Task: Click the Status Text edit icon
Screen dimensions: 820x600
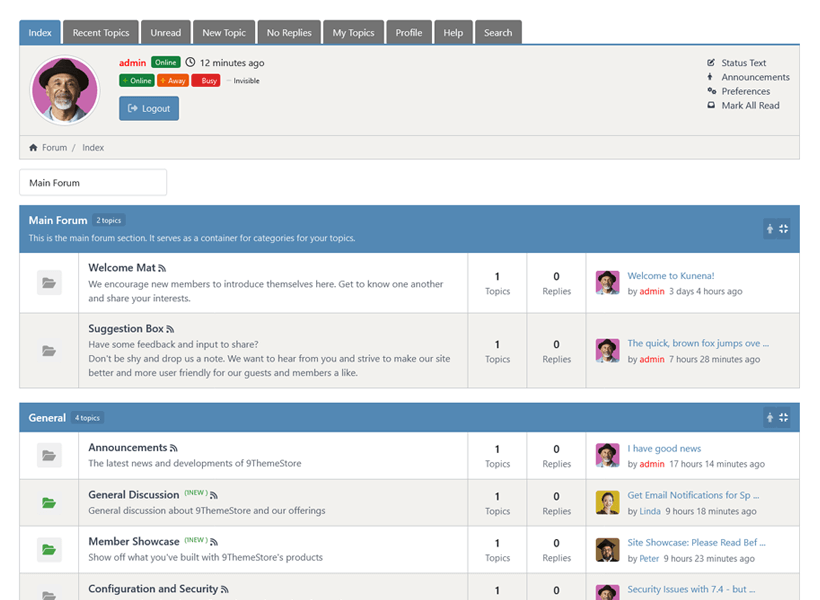Action: 711,63
